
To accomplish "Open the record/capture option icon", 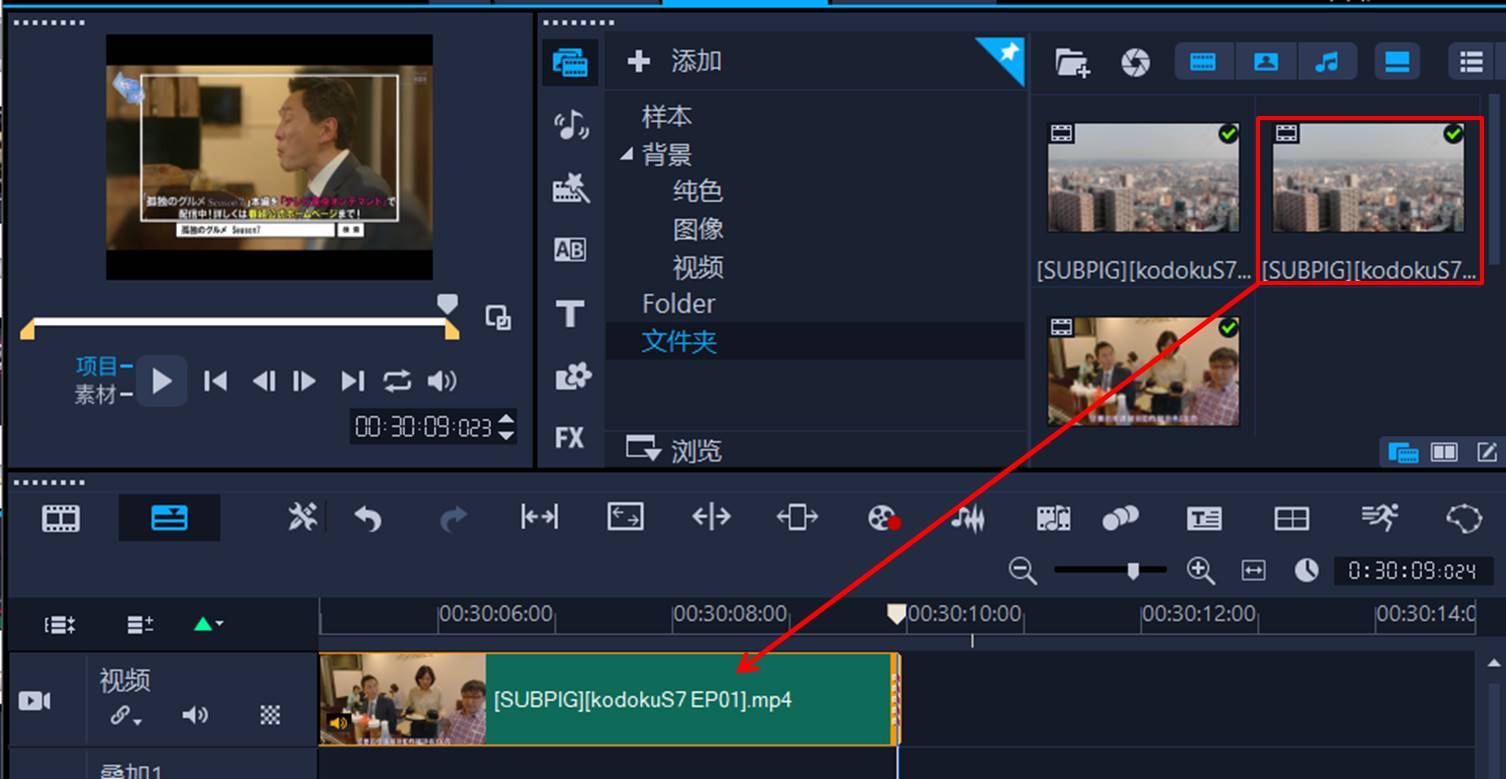I will [883, 518].
